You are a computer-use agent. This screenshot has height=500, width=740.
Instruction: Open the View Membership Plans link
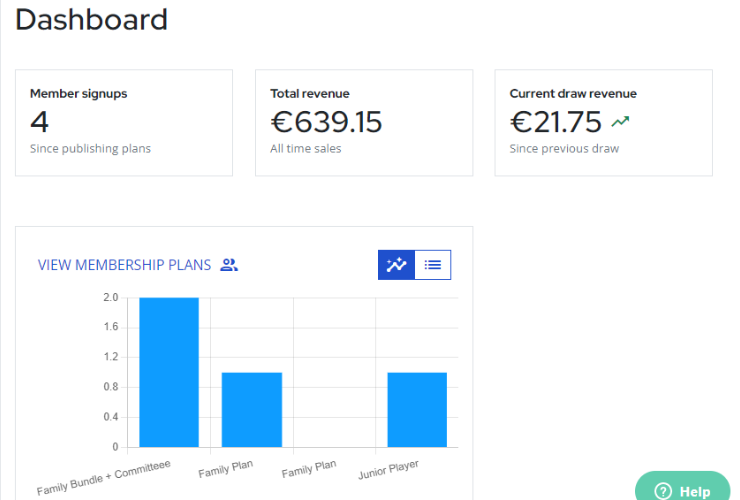pyautogui.click(x=125, y=265)
